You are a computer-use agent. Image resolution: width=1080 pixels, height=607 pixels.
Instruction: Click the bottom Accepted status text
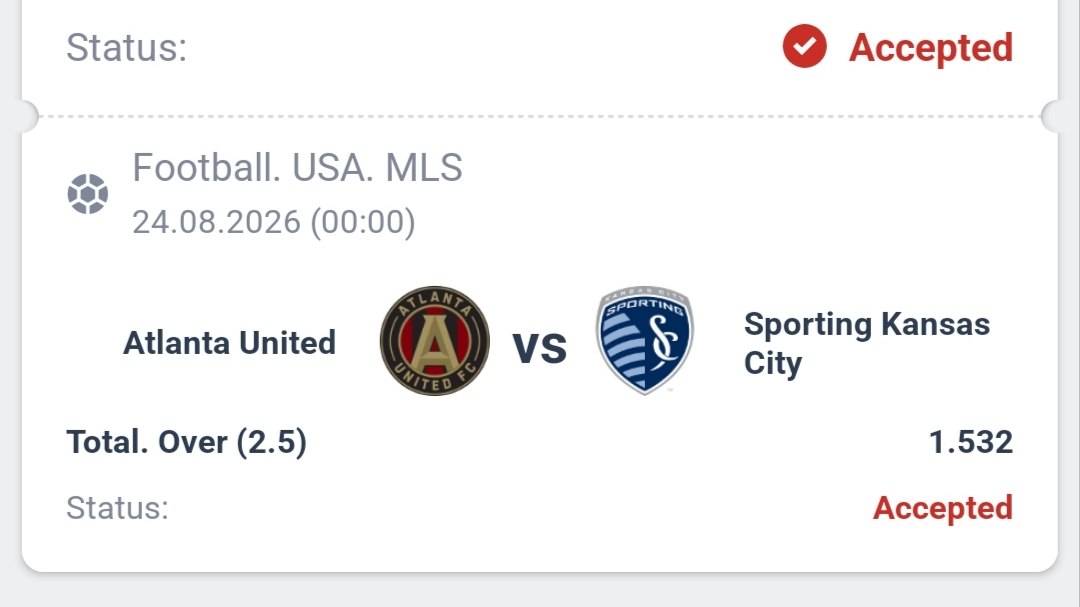942,508
